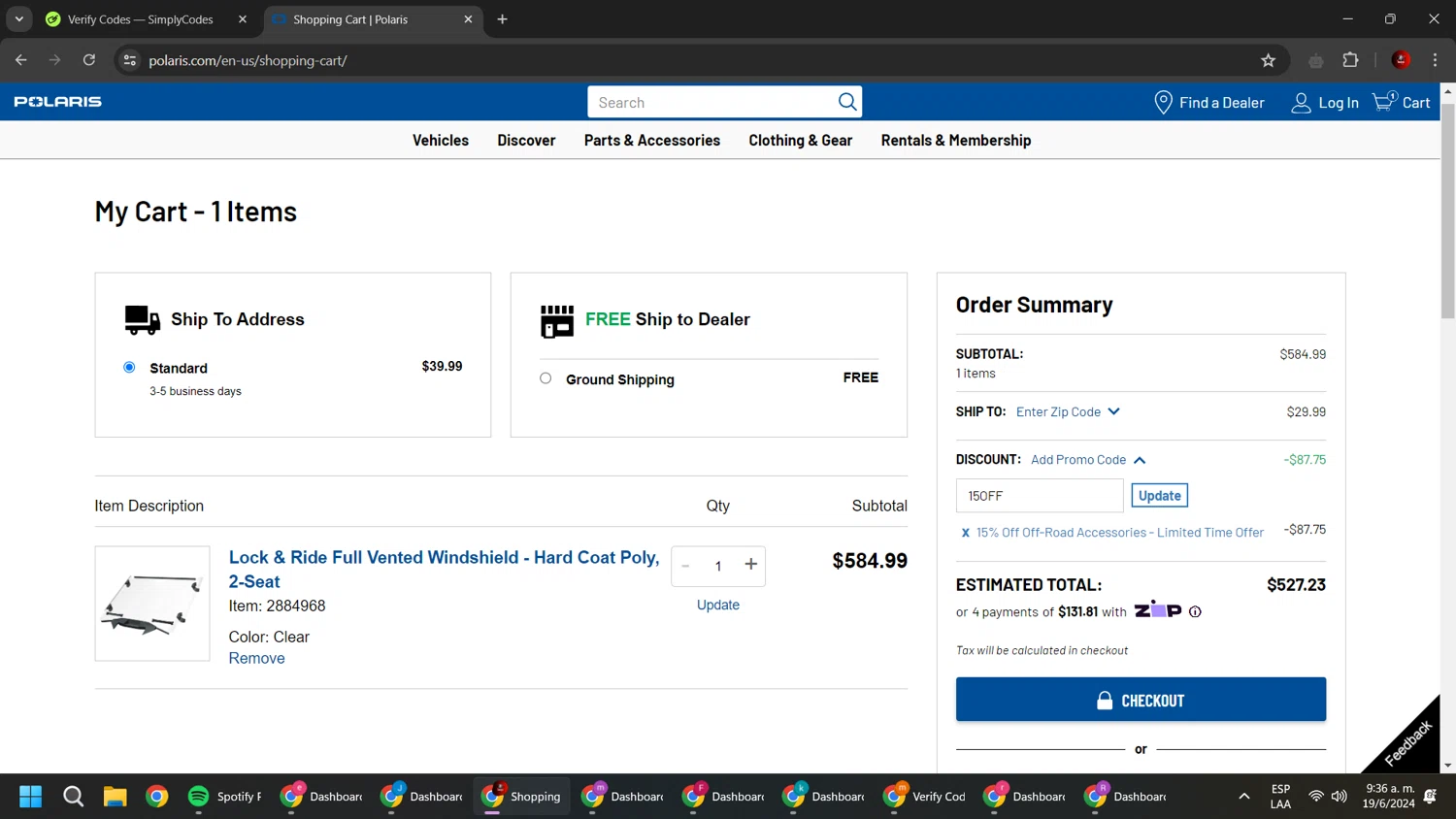
Task: Decrease quantity with minus button
Action: coord(685,566)
